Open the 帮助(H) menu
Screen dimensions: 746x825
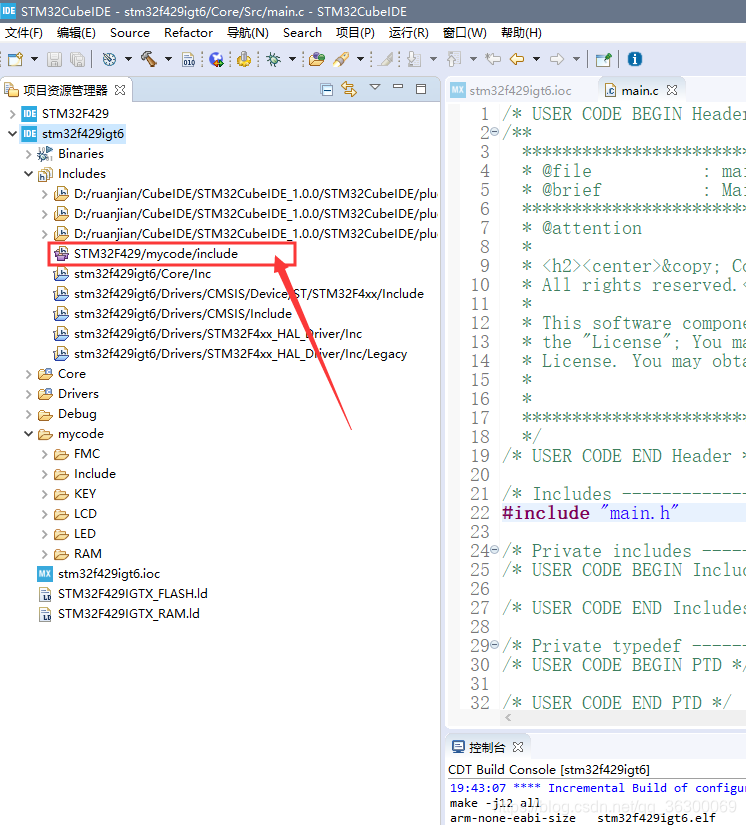pyautogui.click(x=521, y=33)
